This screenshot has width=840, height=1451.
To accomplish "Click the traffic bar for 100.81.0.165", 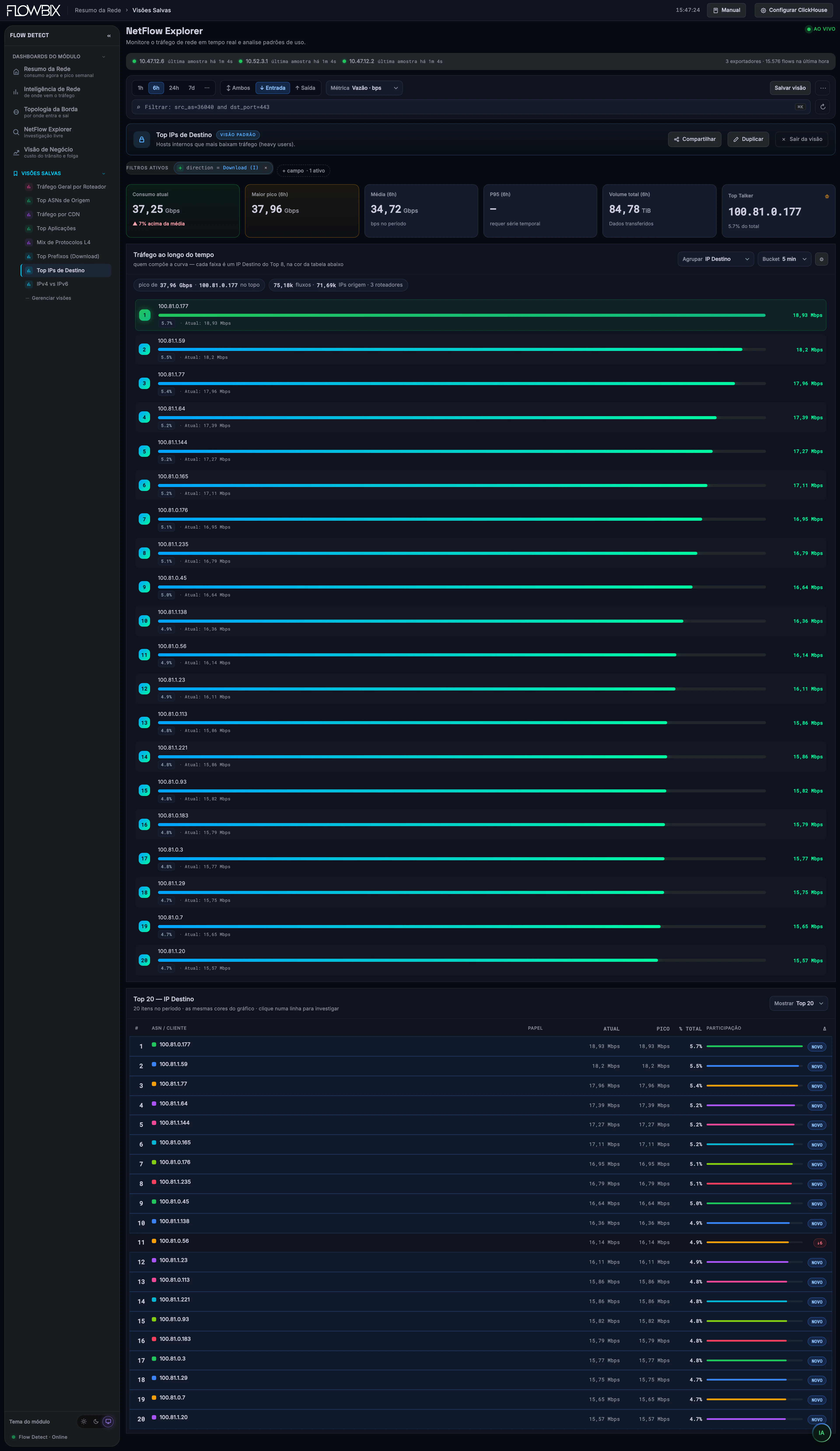I will (462, 485).
